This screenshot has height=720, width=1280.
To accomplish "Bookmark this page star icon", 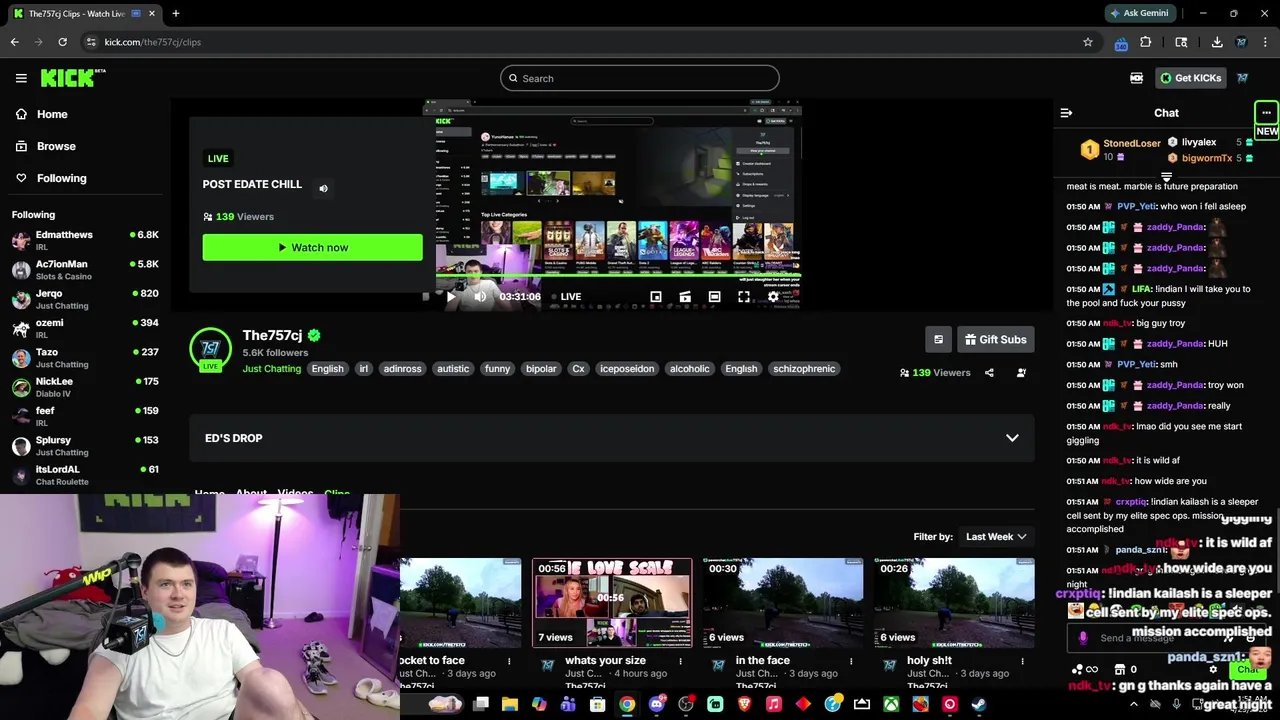I will [1088, 42].
